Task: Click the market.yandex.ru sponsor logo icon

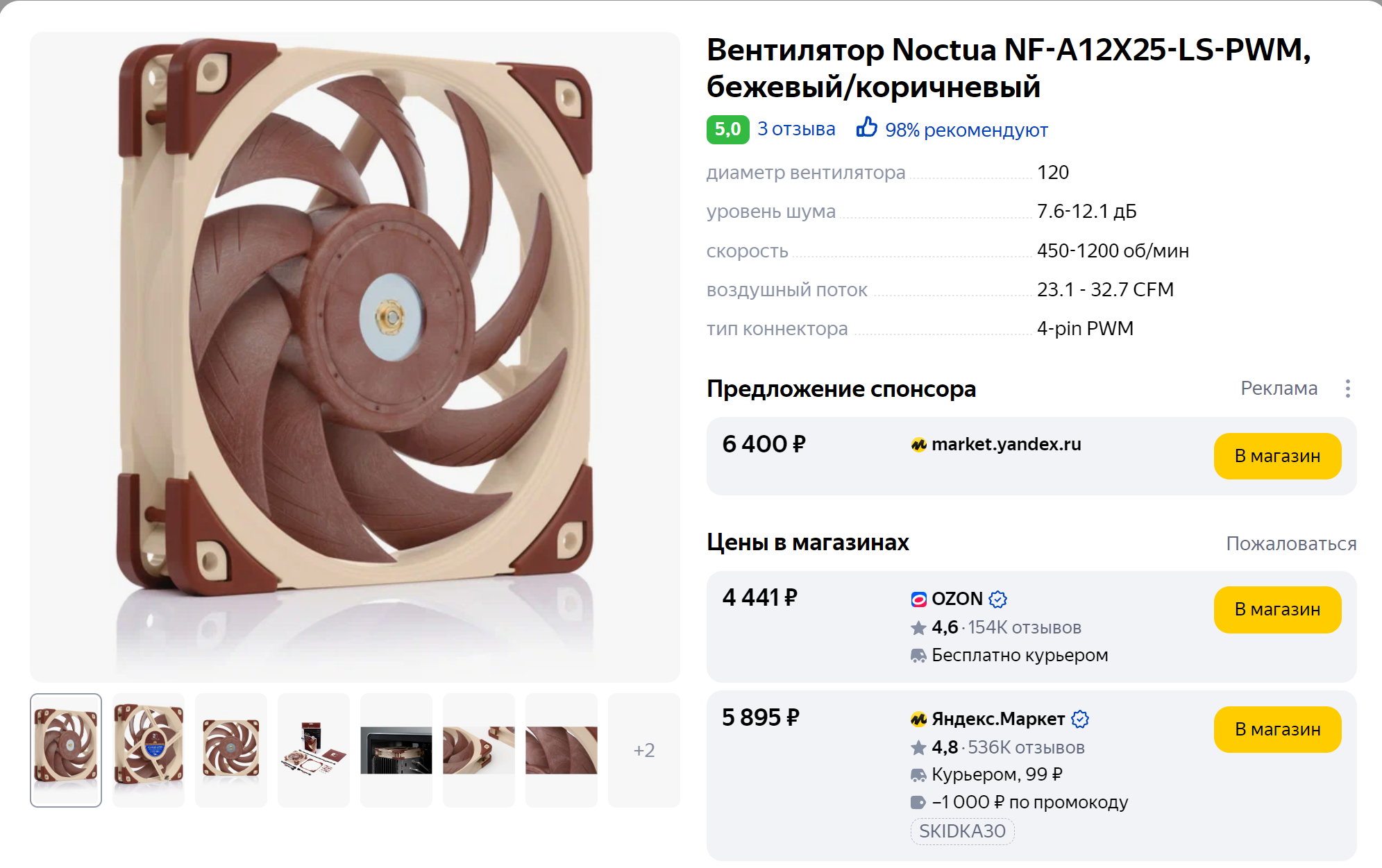Action: point(918,445)
